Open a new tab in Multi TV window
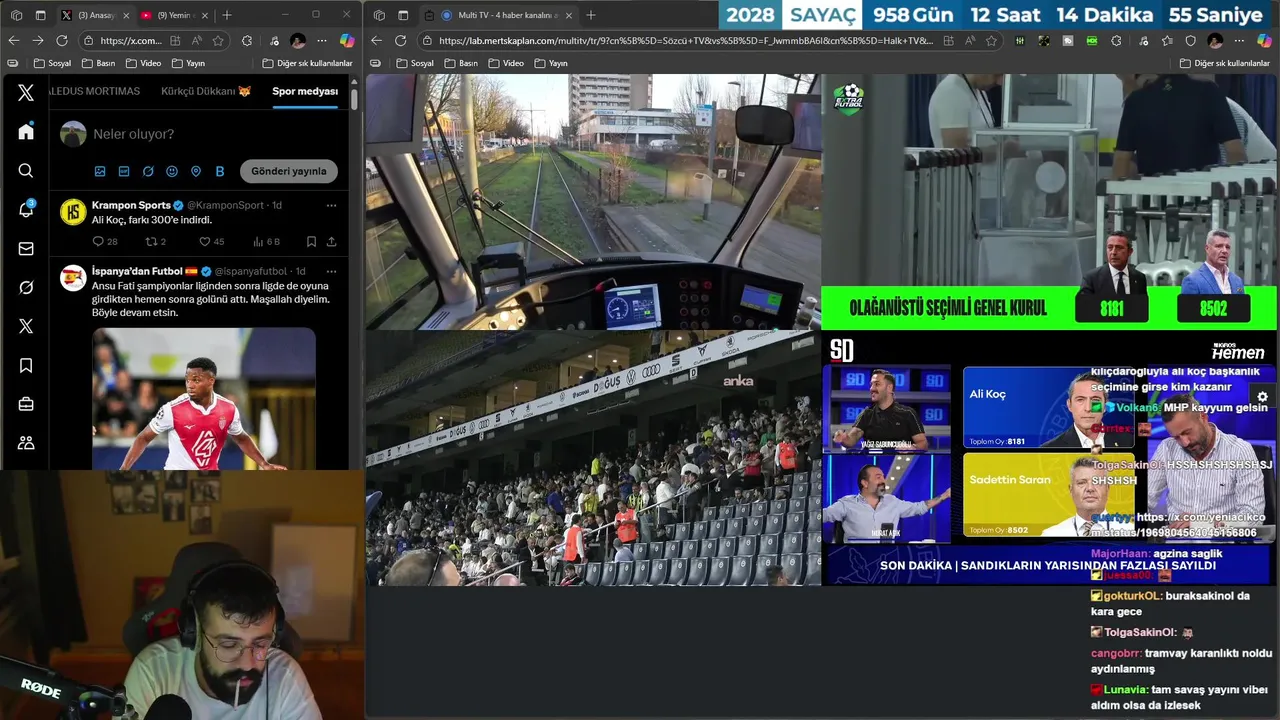Viewport: 1280px width, 720px height. pos(591,15)
